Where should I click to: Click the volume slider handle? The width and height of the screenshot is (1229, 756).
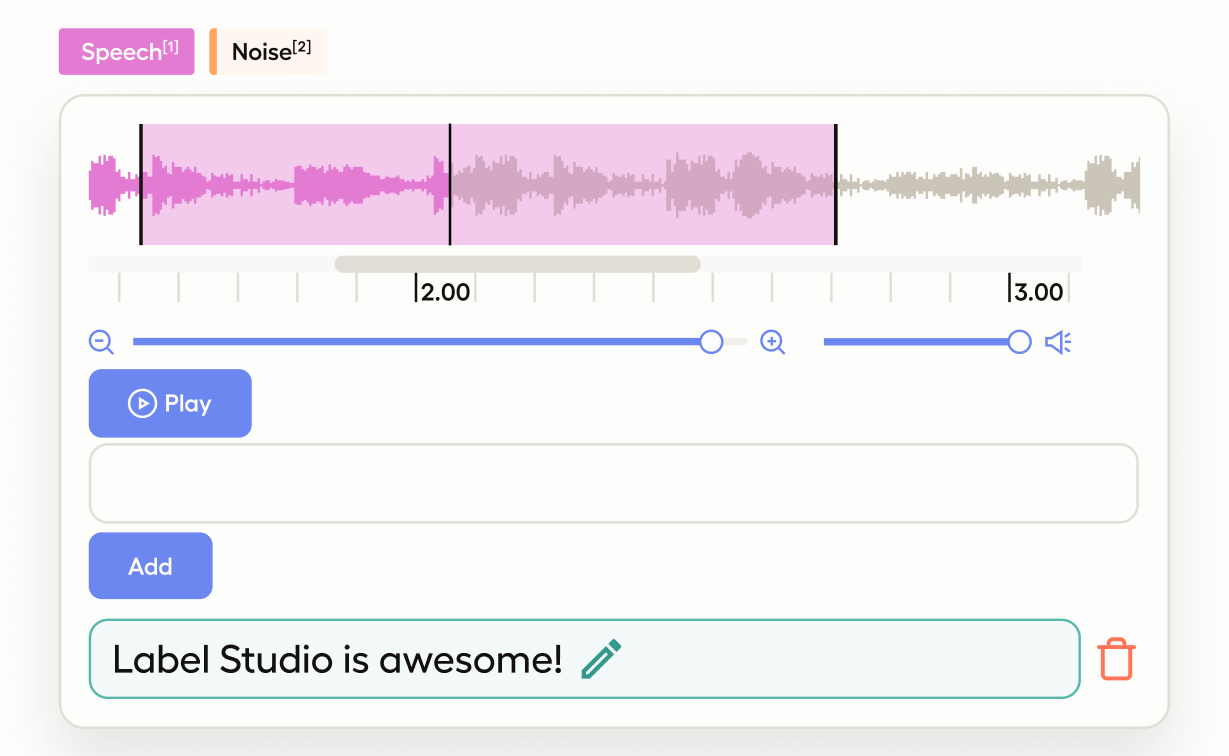click(x=1019, y=342)
